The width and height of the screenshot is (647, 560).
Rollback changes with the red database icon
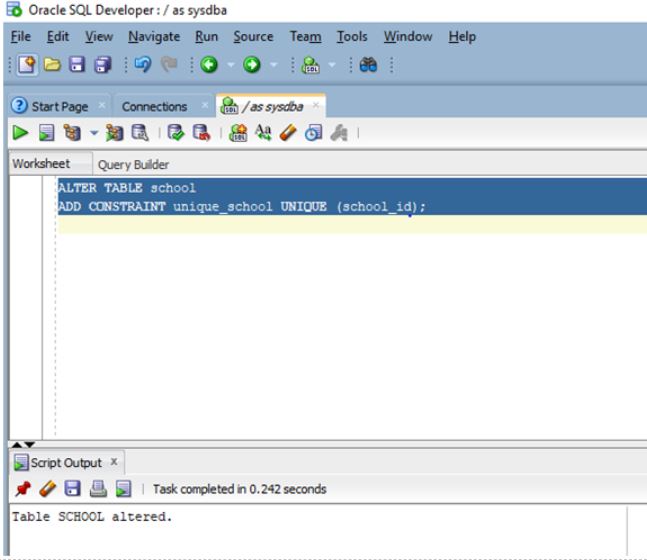pyautogui.click(x=201, y=133)
